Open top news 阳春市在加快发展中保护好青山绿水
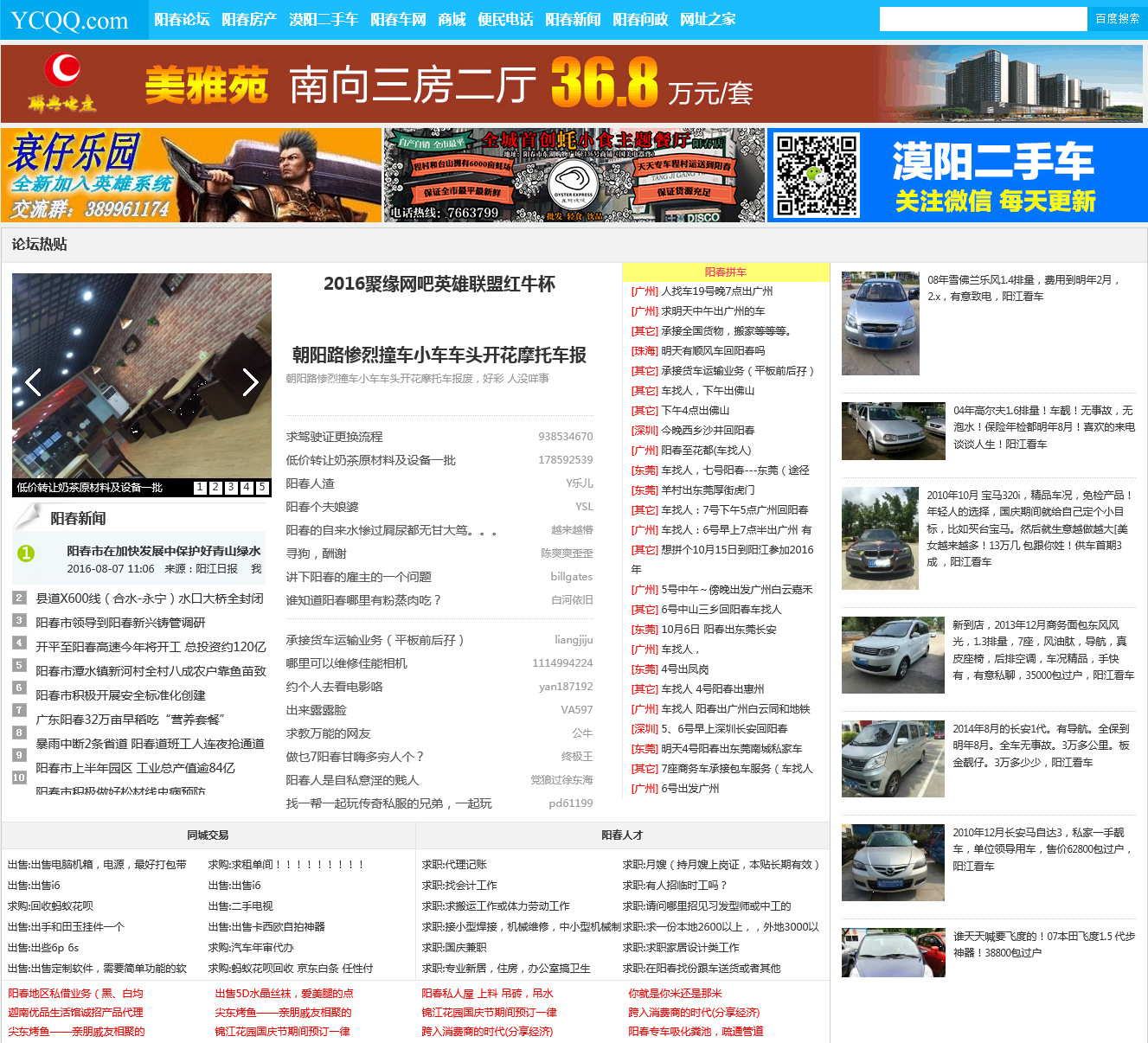The image size is (1148, 1043). click(x=164, y=551)
